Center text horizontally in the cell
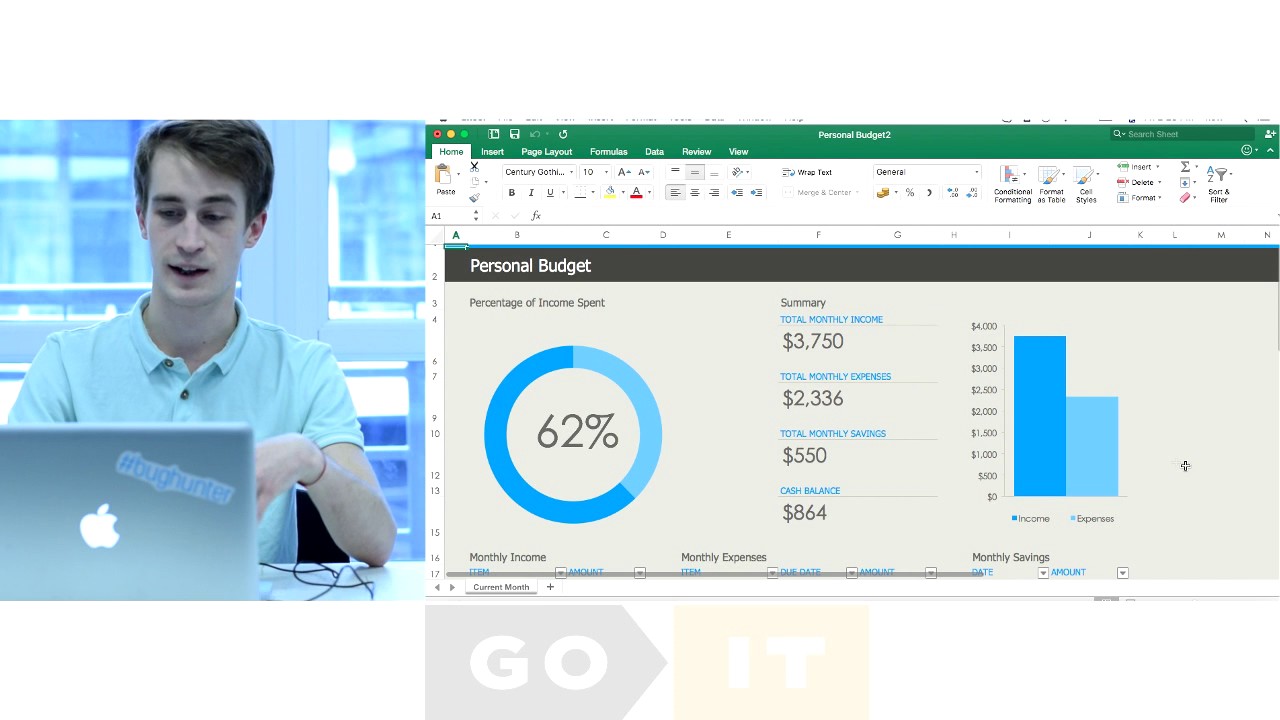Screen dimensions: 1280x720 (x=694, y=192)
